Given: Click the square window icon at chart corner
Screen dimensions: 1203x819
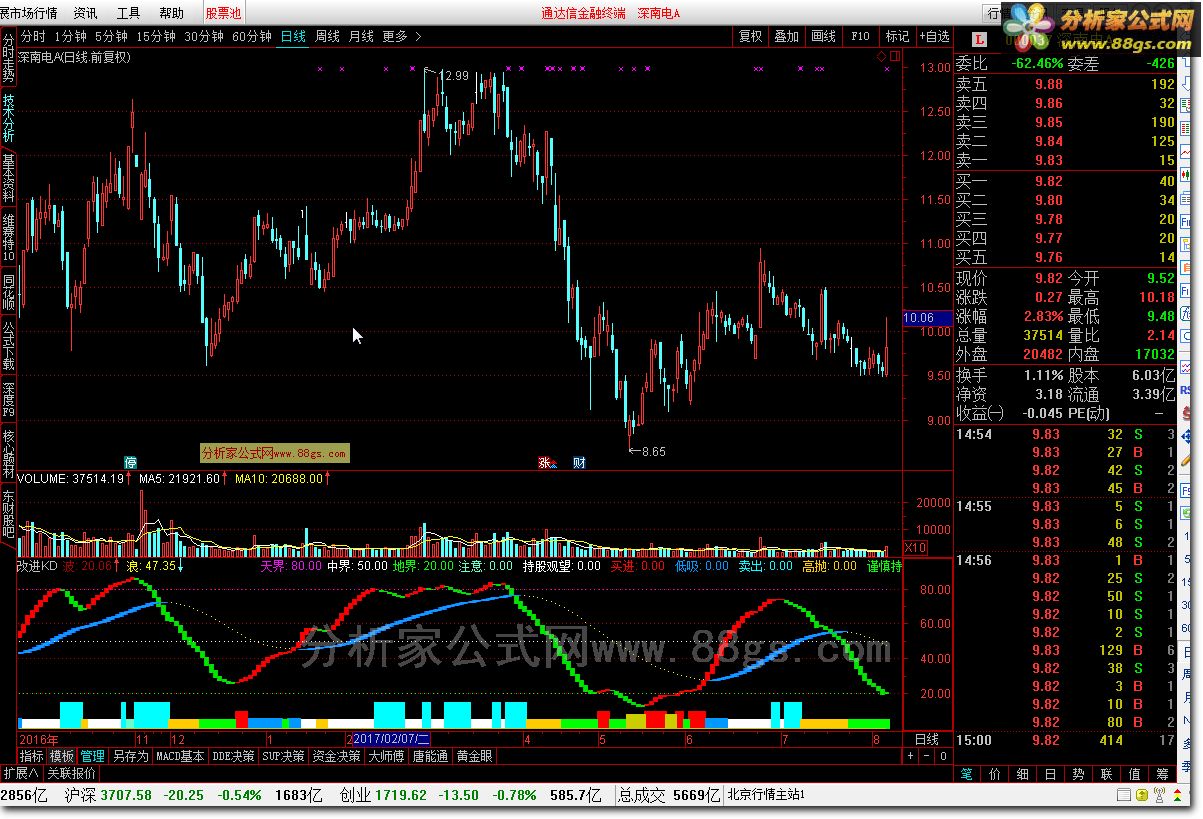Looking at the screenshot, I should [895, 57].
